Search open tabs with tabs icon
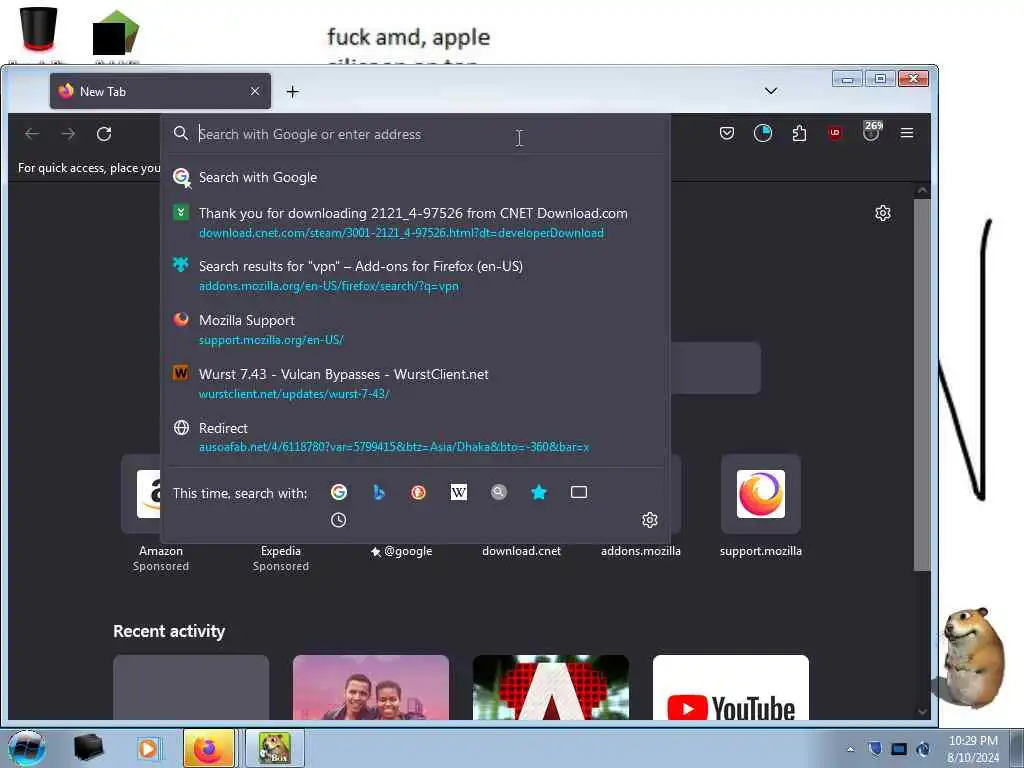The width and height of the screenshot is (1024, 768). (579, 492)
